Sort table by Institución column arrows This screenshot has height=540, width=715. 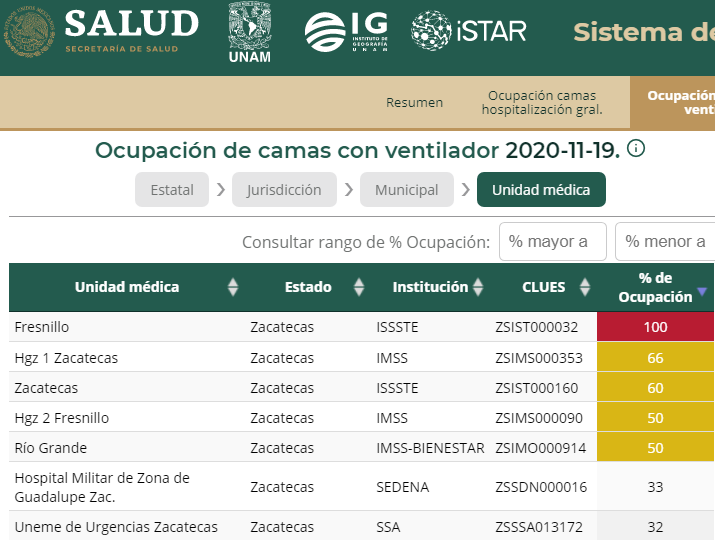coord(478,287)
